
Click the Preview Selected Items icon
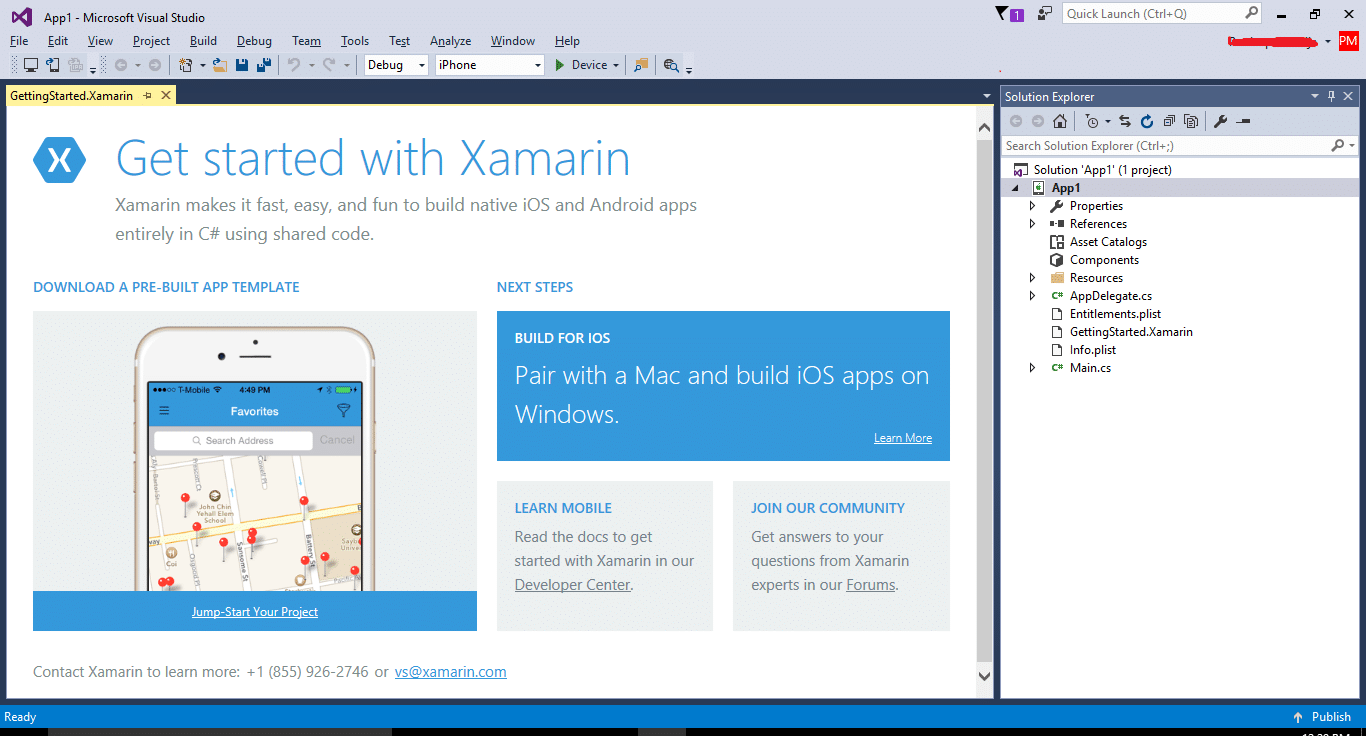(x=1243, y=121)
